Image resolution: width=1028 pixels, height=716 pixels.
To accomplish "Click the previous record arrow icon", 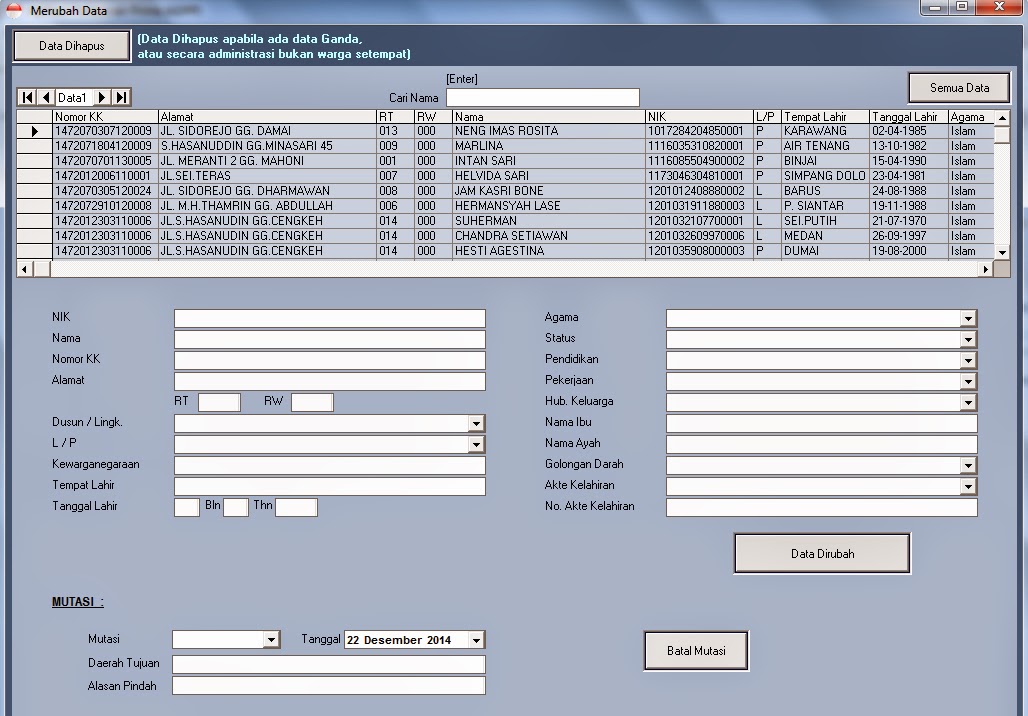I will [x=45, y=97].
